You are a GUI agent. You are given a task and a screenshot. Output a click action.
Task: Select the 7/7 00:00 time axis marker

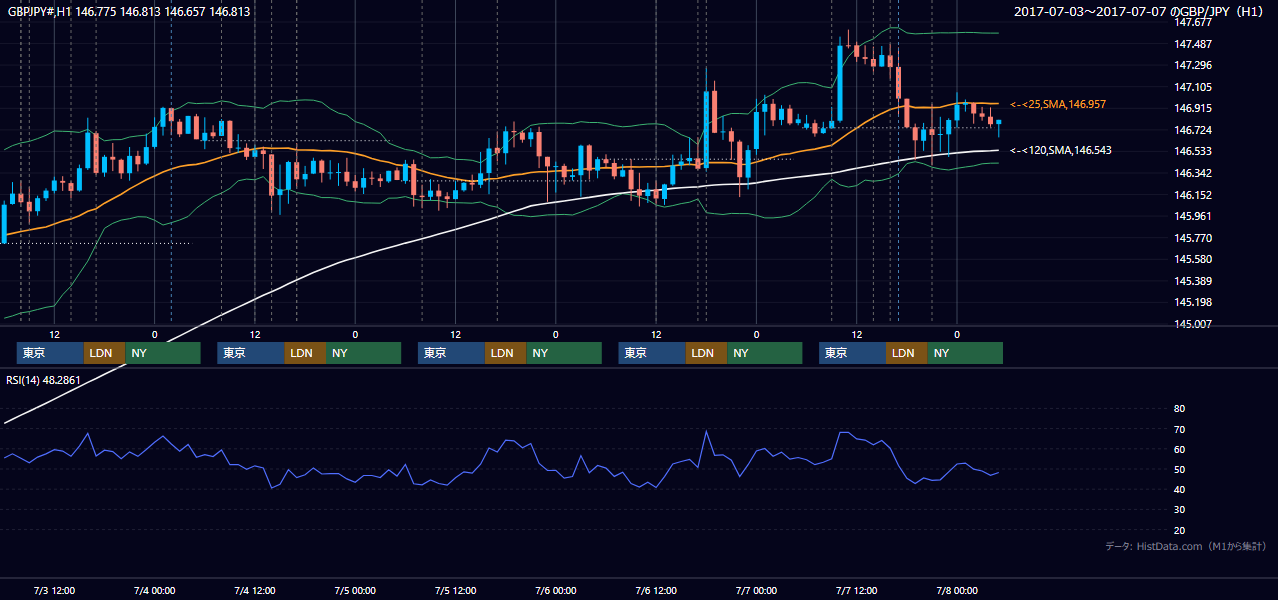tap(756, 590)
